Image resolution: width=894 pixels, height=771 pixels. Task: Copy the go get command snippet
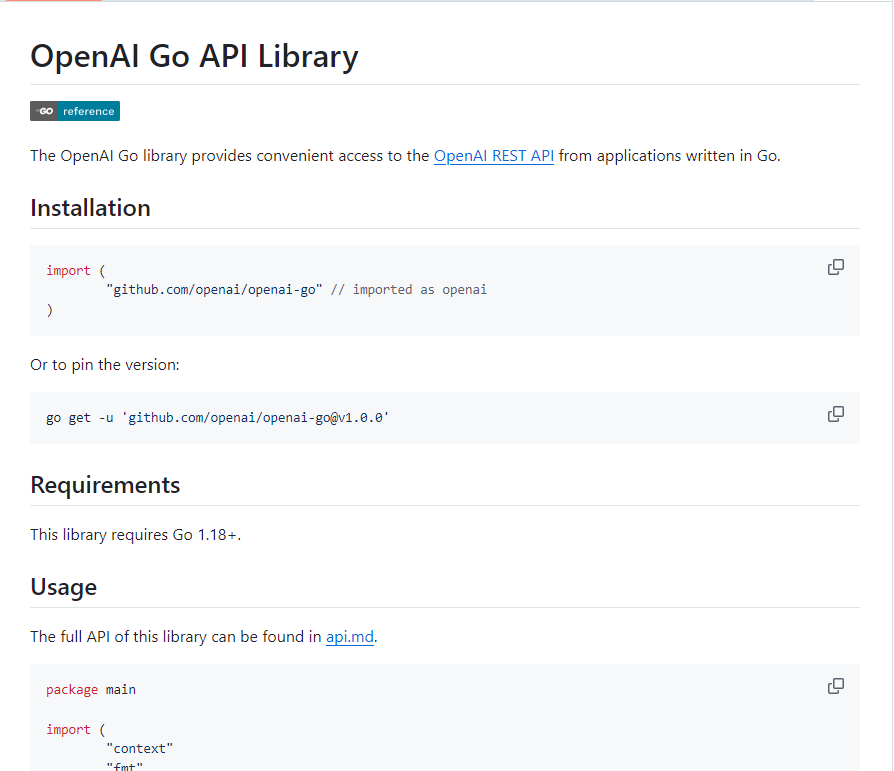(x=836, y=414)
